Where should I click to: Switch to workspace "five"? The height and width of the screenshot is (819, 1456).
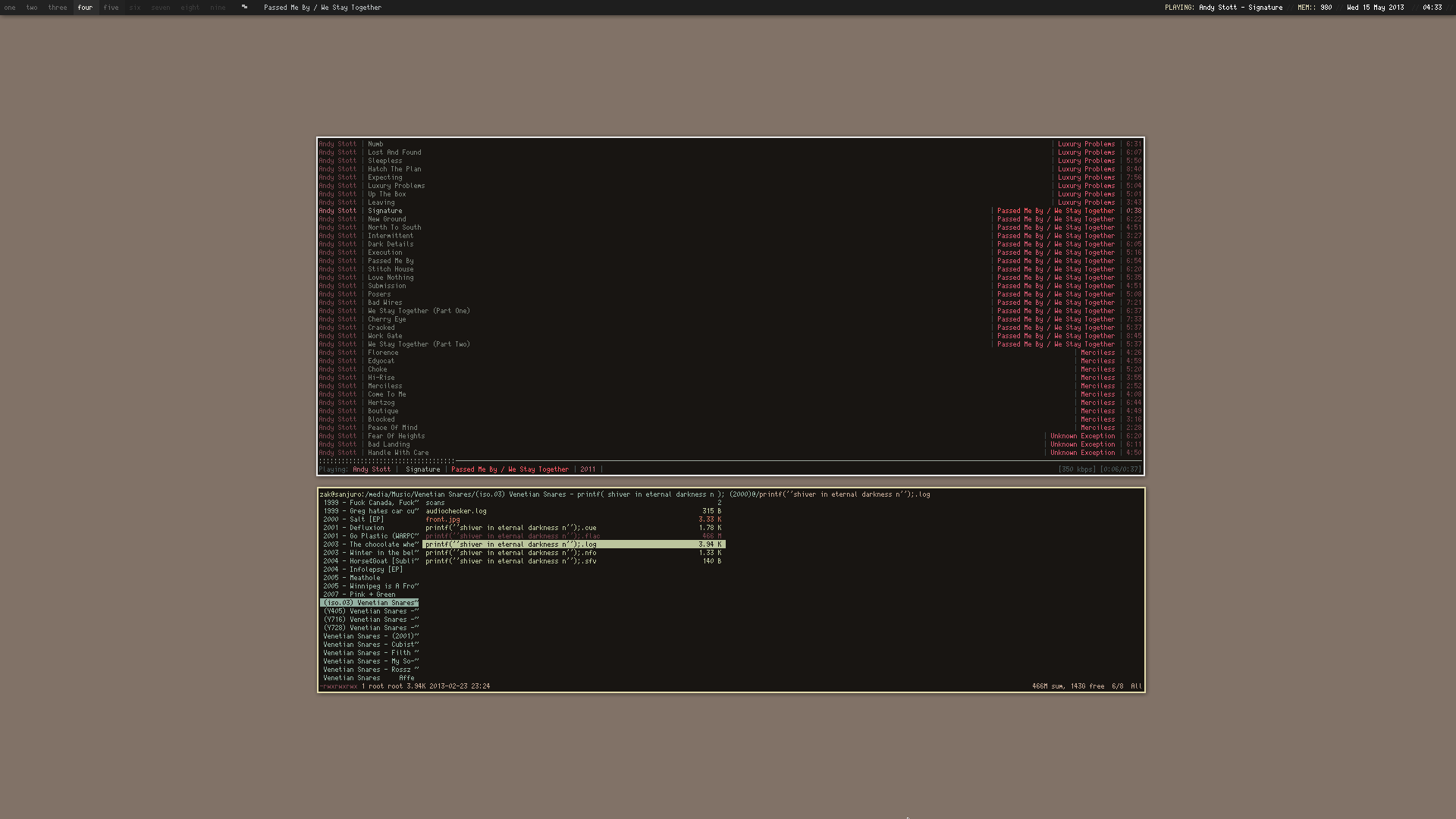[111, 7]
